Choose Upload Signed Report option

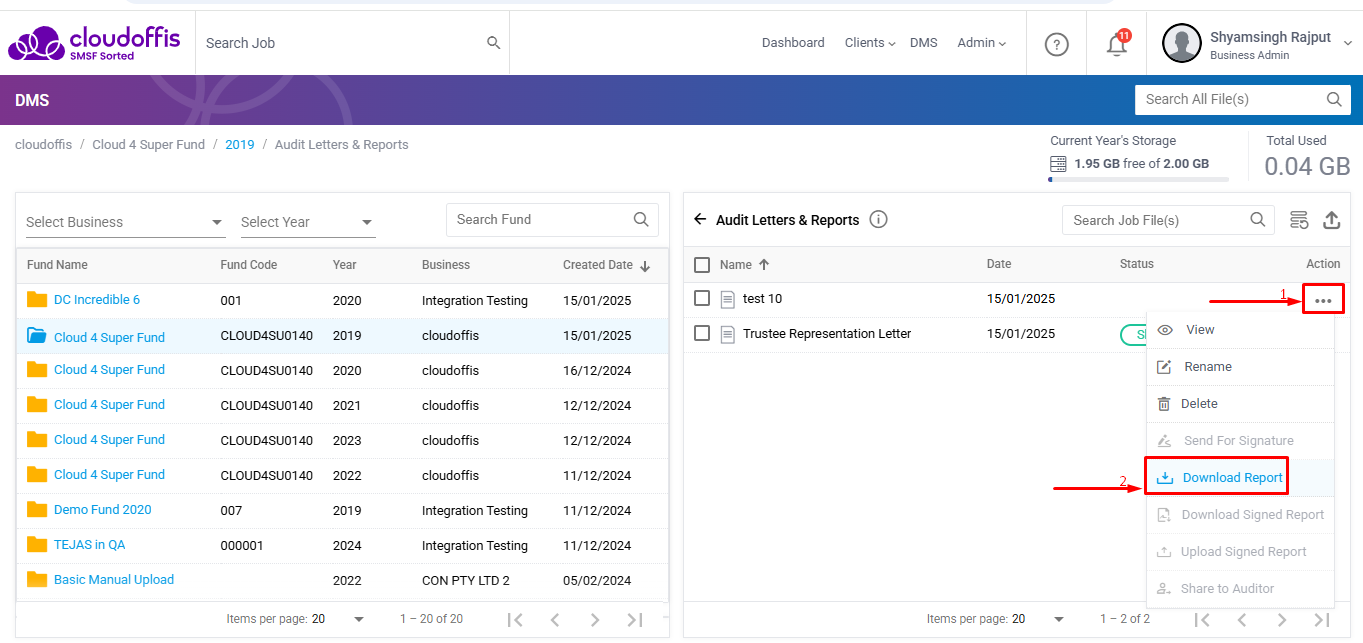1240,552
